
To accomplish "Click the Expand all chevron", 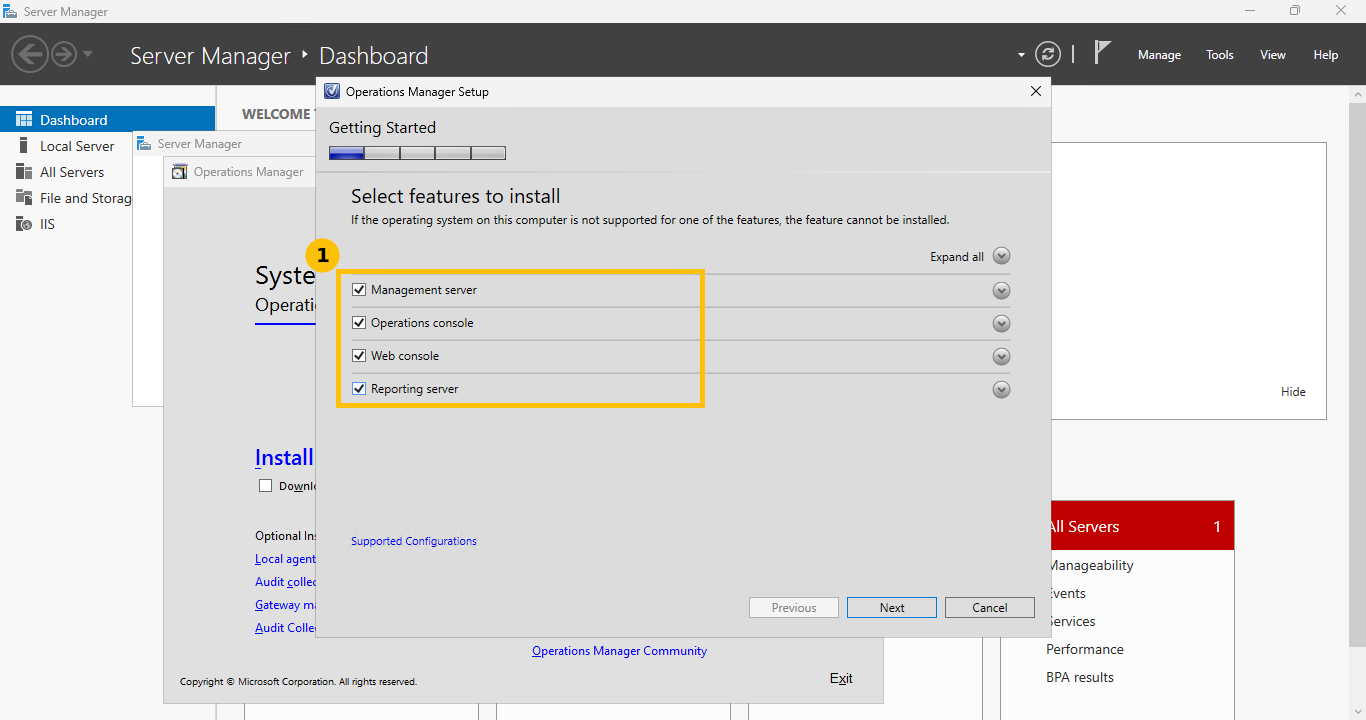I will coord(1002,256).
